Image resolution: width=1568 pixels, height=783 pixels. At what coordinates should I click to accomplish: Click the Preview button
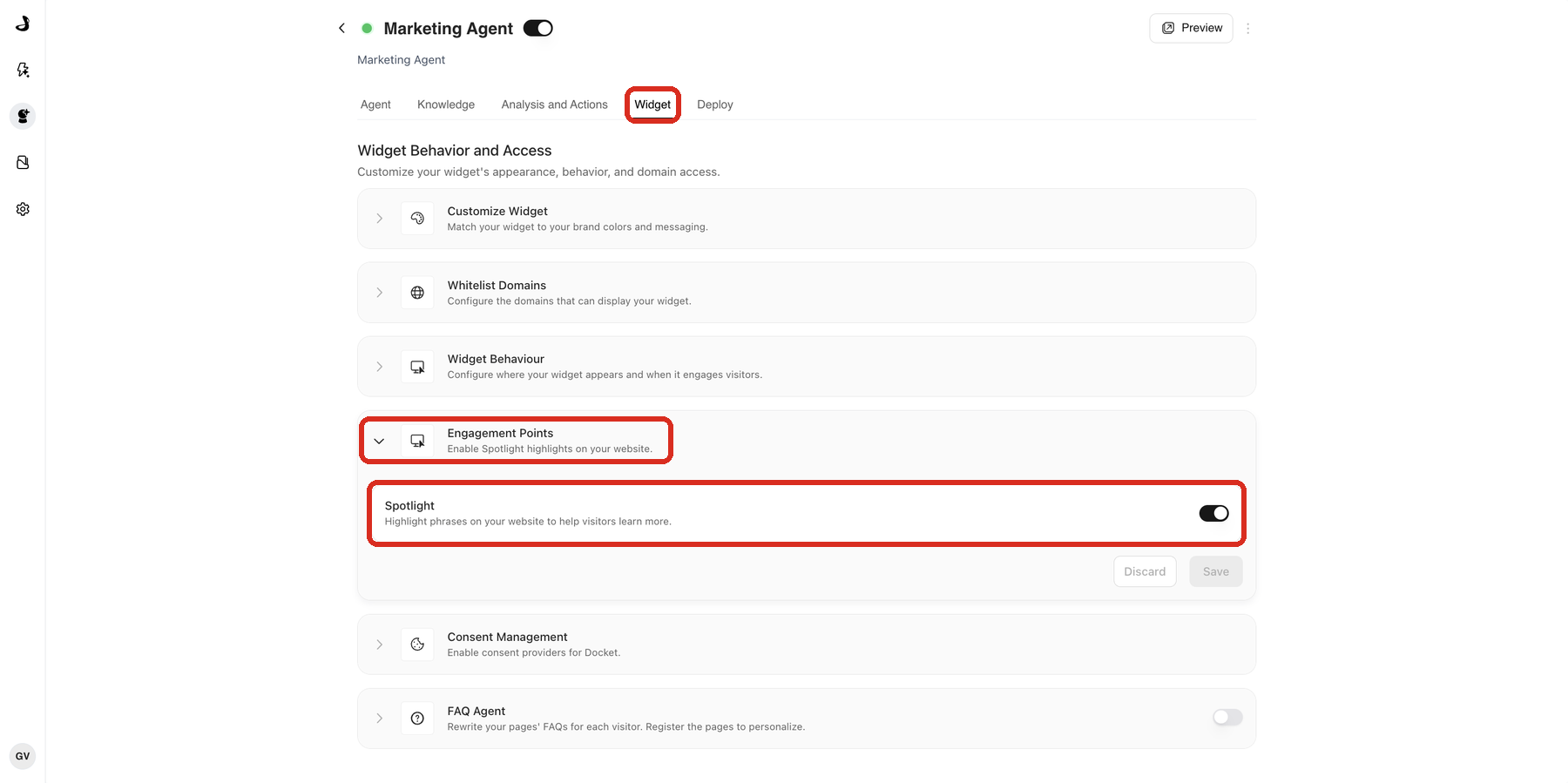point(1191,28)
